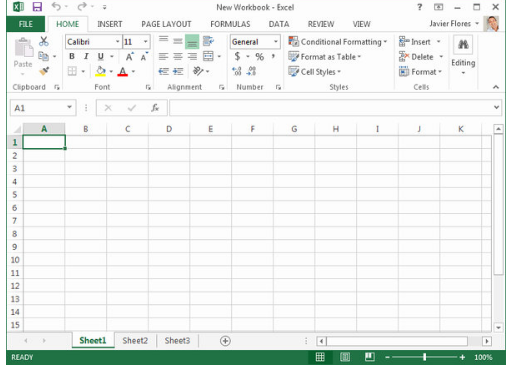Wrap text in the cell
Screen dimensions: 511x367
pyautogui.click(x=208, y=41)
